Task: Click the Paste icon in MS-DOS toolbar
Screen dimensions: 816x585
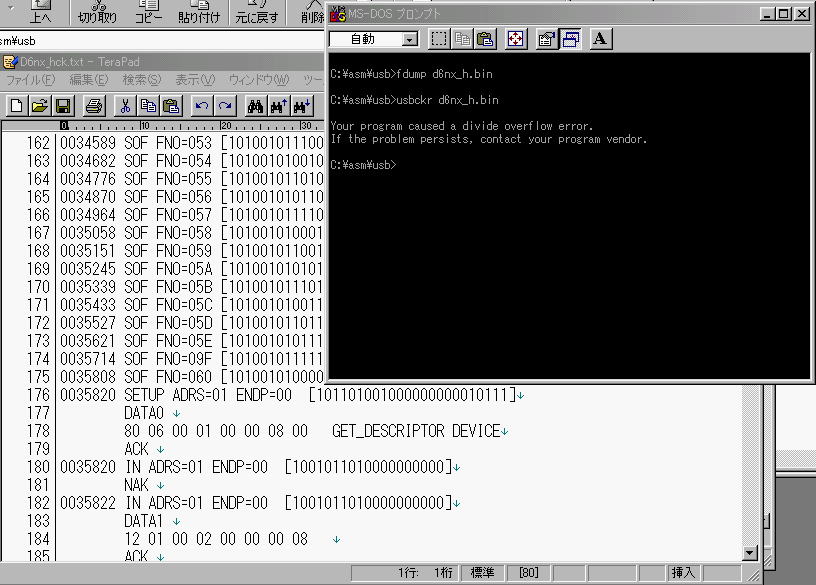Action: (x=485, y=39)
